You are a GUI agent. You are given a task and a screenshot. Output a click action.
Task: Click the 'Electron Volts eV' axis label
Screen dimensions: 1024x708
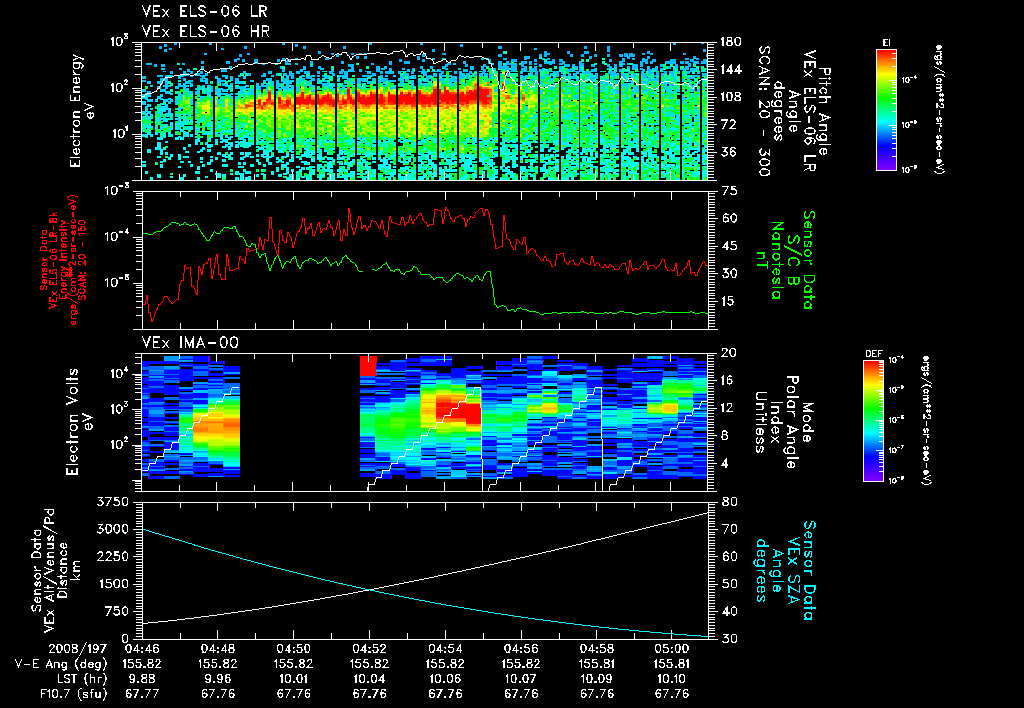pyautogui.click(x=78, y=422)
